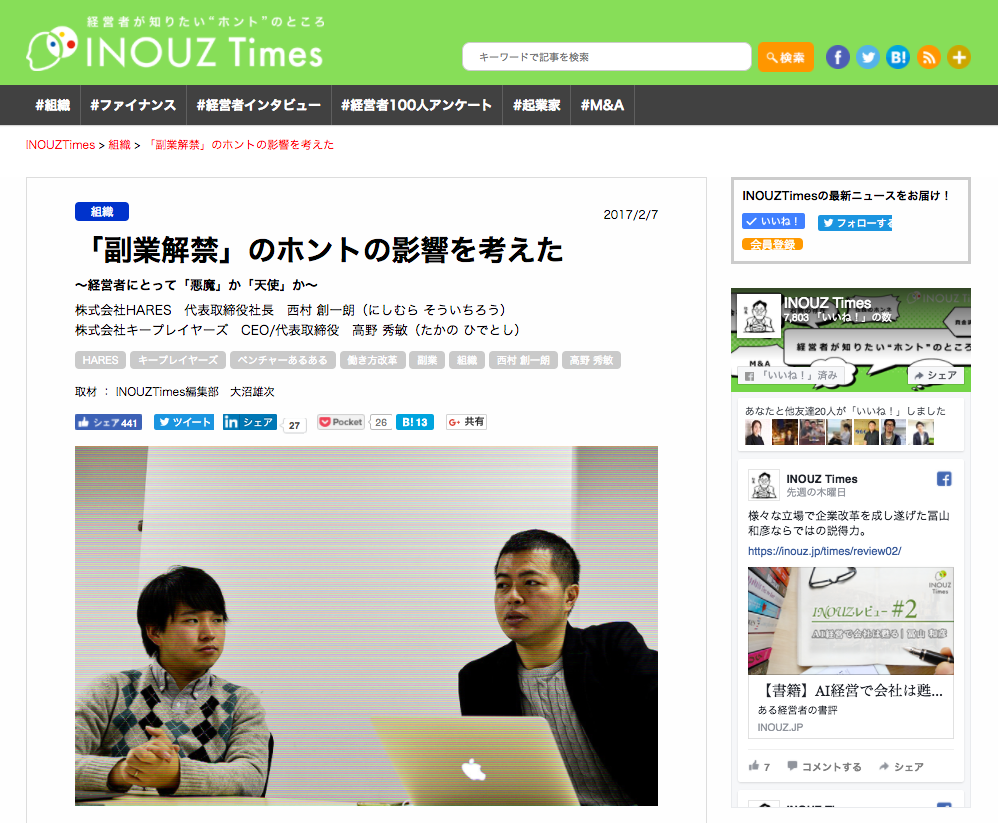Select the #経営者インタビュー menu item
The width and height of the screenshot is (998, 823).
[258, 105]
